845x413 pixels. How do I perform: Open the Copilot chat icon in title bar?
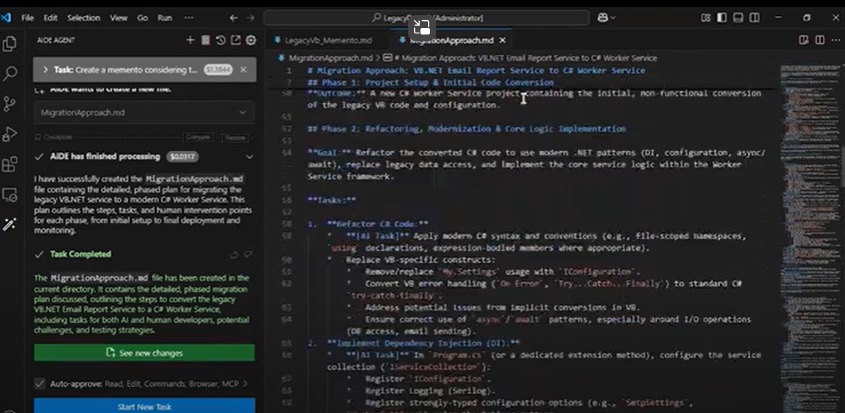[x=603, y=17]
